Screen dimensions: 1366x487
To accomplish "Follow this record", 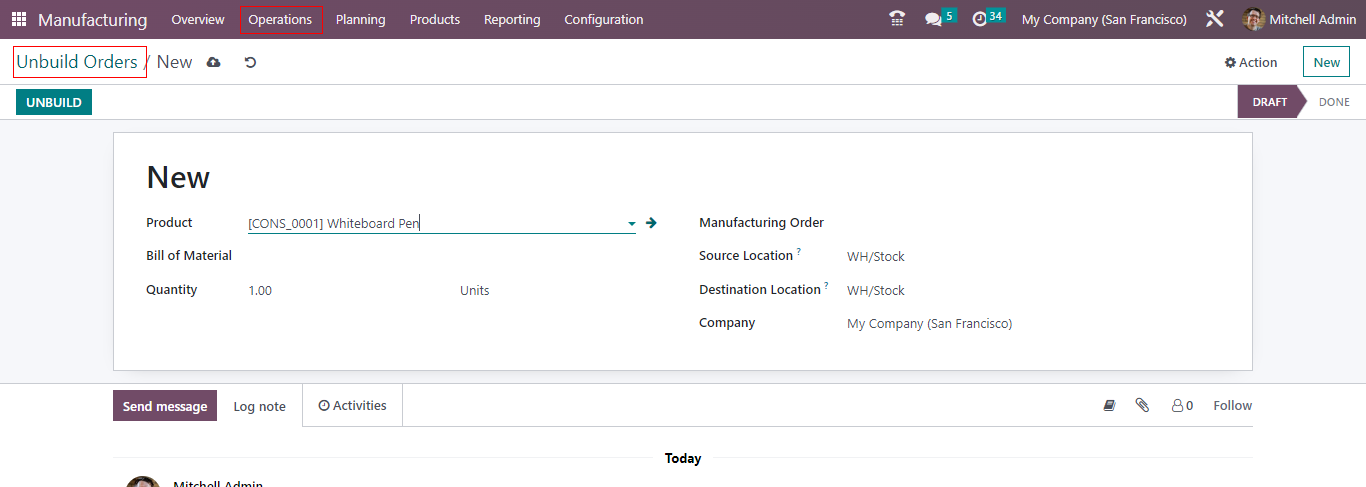I will (x=1232, y=405).
